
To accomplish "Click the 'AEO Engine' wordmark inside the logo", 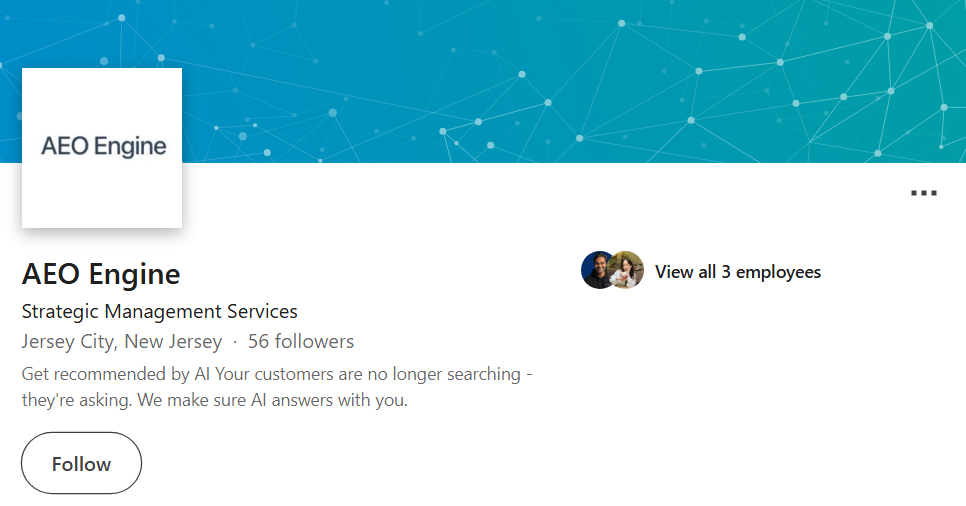I will tap(103, 147).
